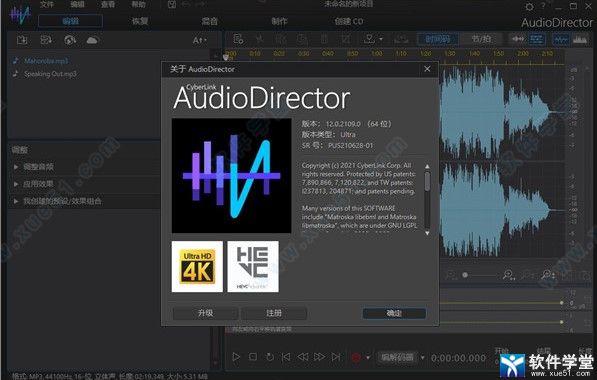
Task: Jump to the previous marker or start
Action: (286, 357)
